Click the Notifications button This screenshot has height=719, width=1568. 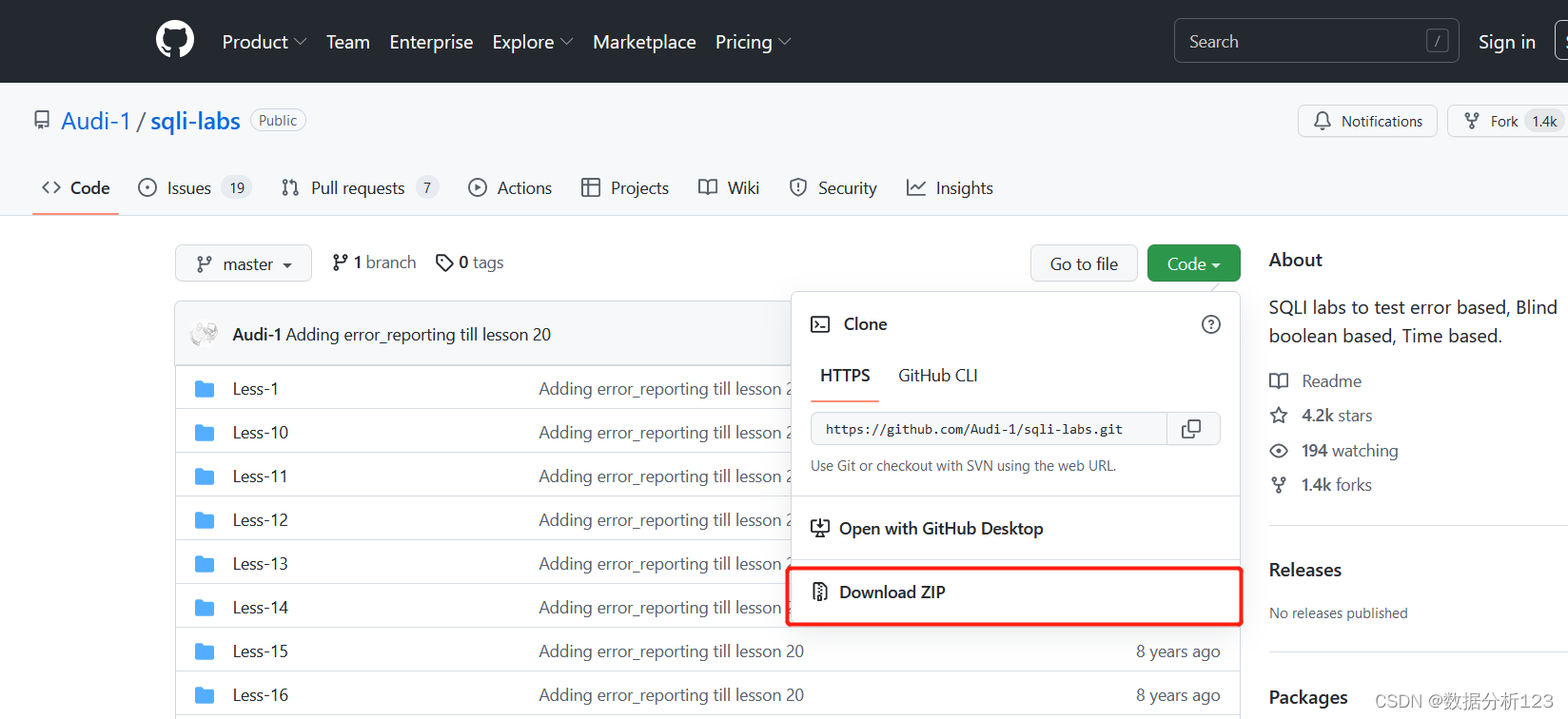1367,121
